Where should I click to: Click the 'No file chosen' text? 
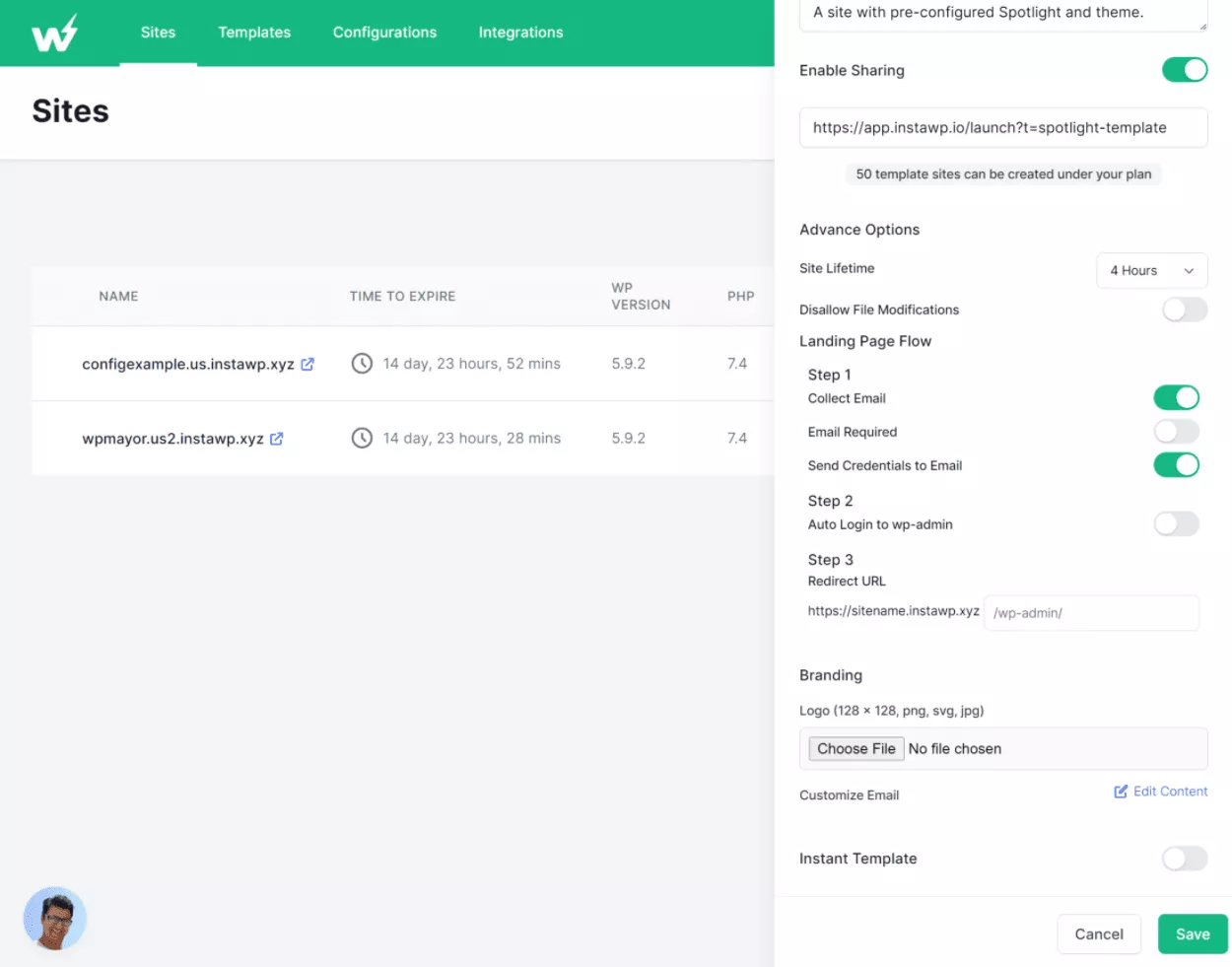[955, 749]
